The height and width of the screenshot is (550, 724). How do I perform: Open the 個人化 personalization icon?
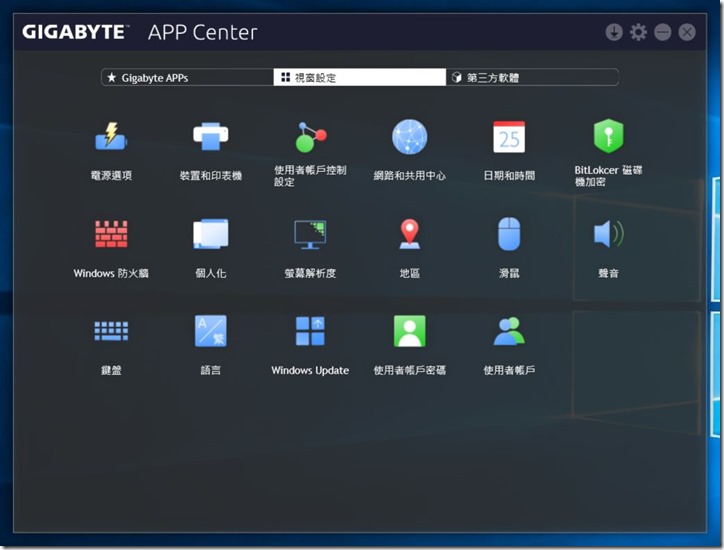[x=211, y=234]
